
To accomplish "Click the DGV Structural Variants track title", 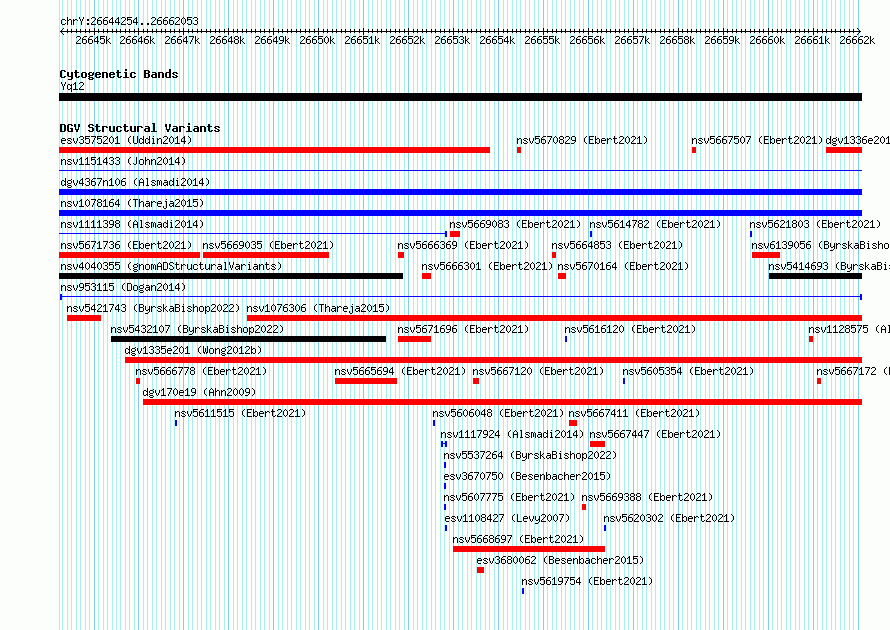I will click(140, 128).
